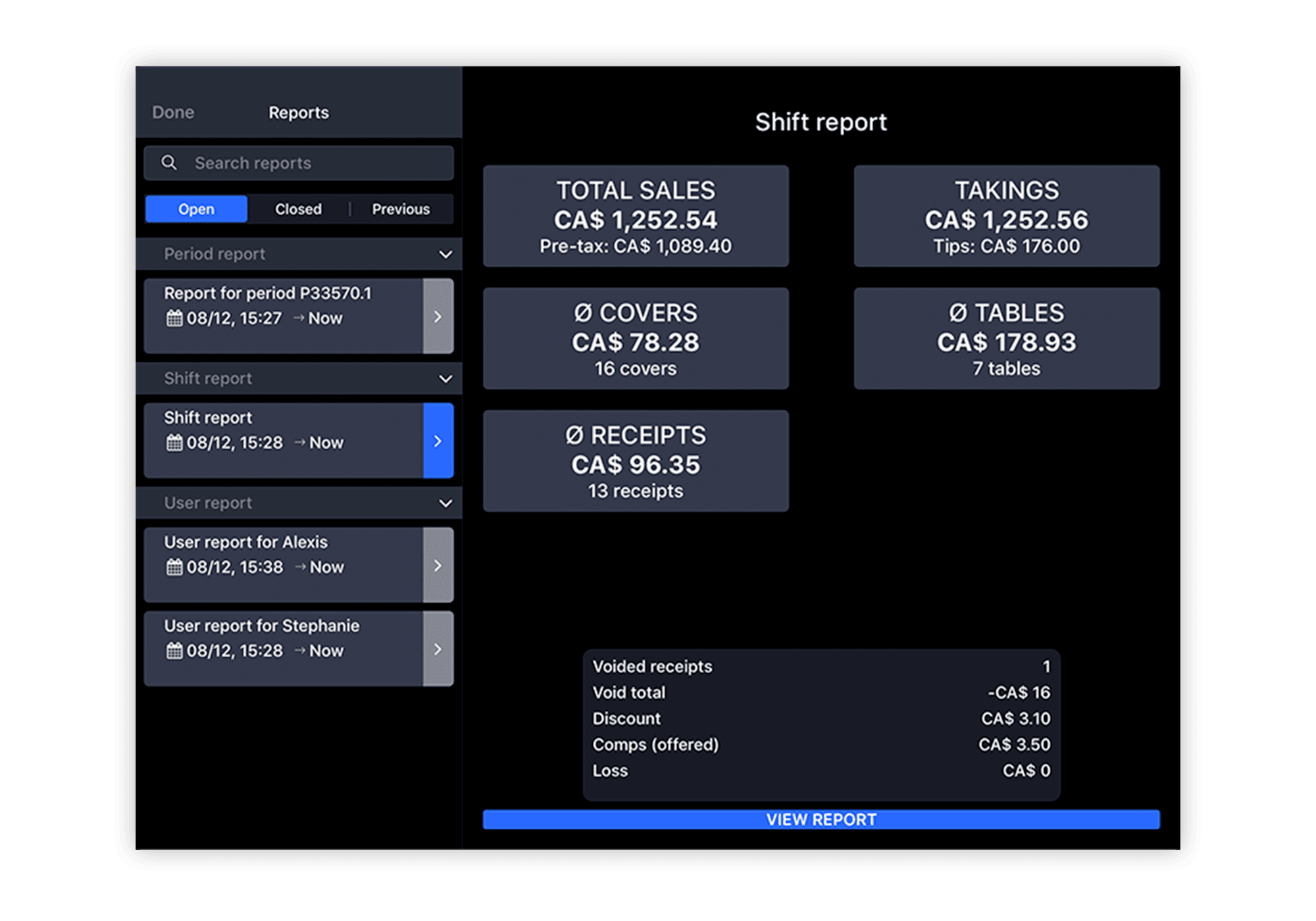Click the search magnifier icon in Reports sidebar
Screen dimensions: 1316x921
coord(169,162)
